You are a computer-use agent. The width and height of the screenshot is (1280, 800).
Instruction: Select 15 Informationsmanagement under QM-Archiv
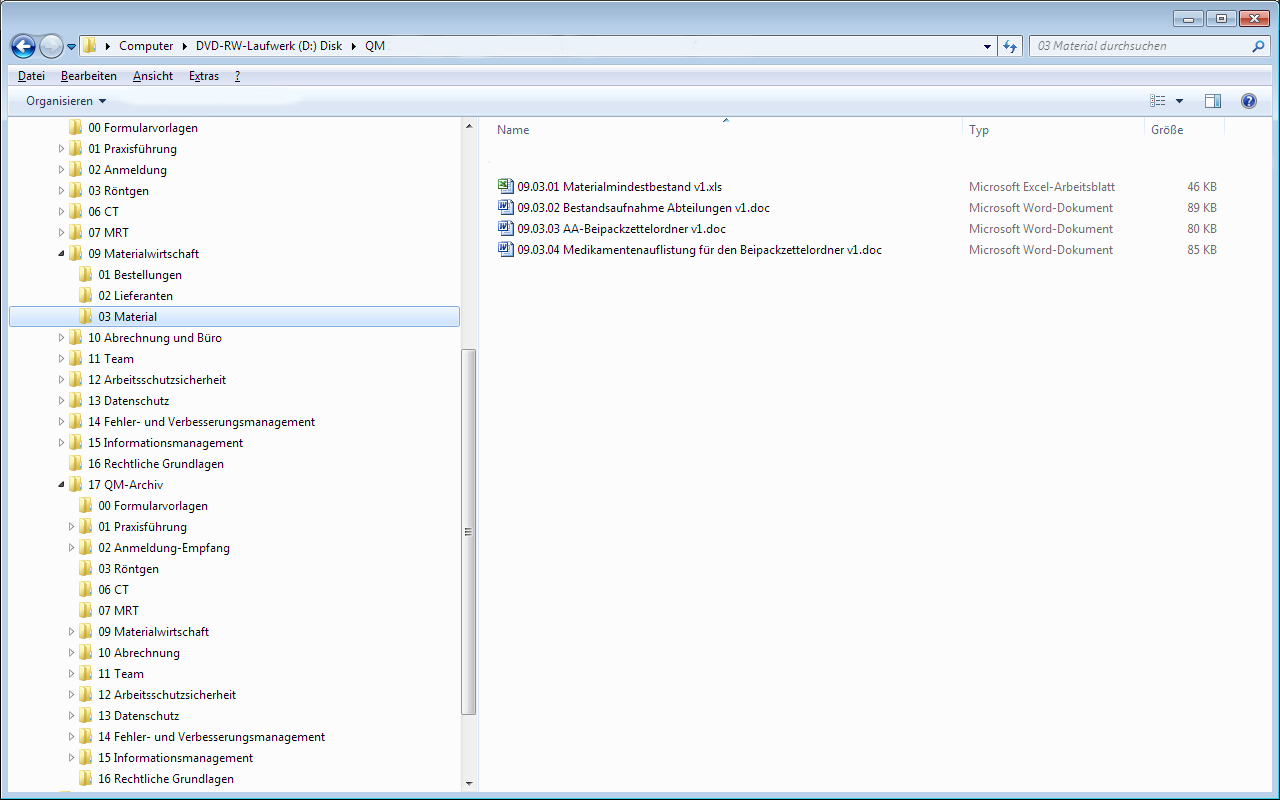[x=175, y=758]
